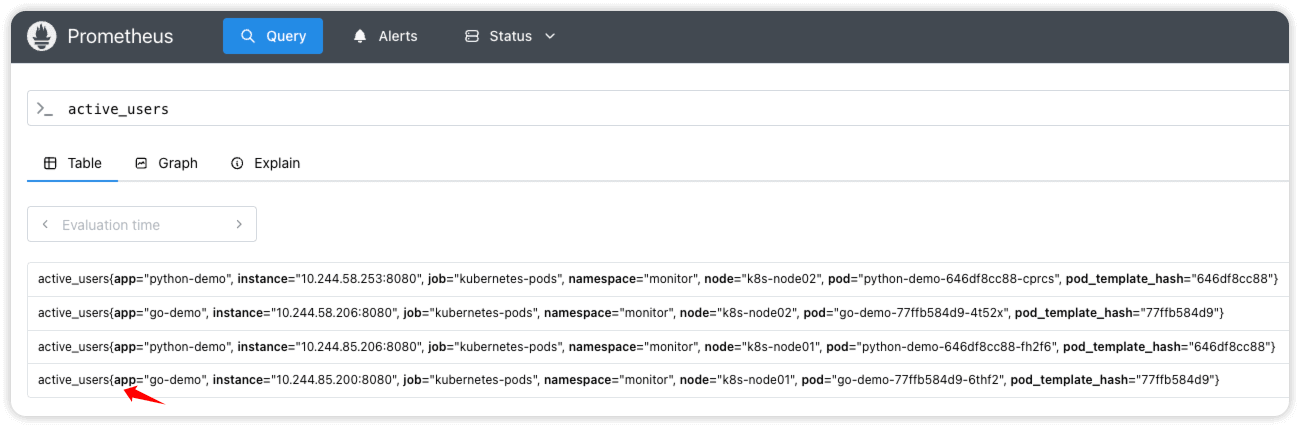Click the server icon beside Status
1300x427 pixels.
tap(472, 36)
